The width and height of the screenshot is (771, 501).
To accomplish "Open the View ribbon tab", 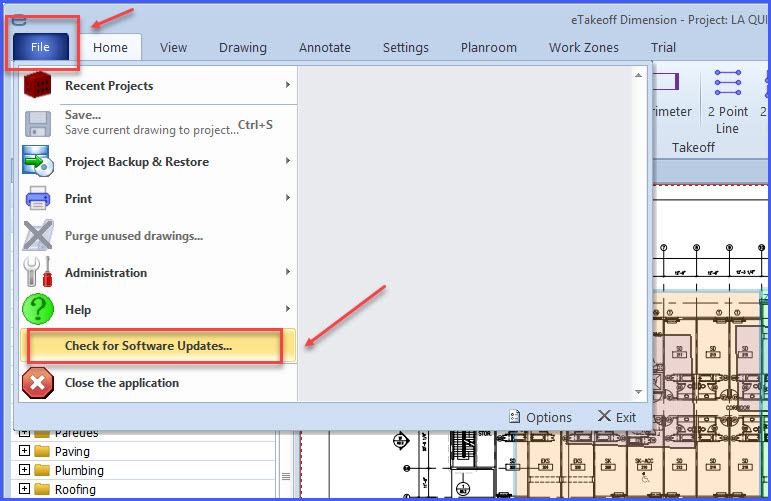I will [173, 47].
